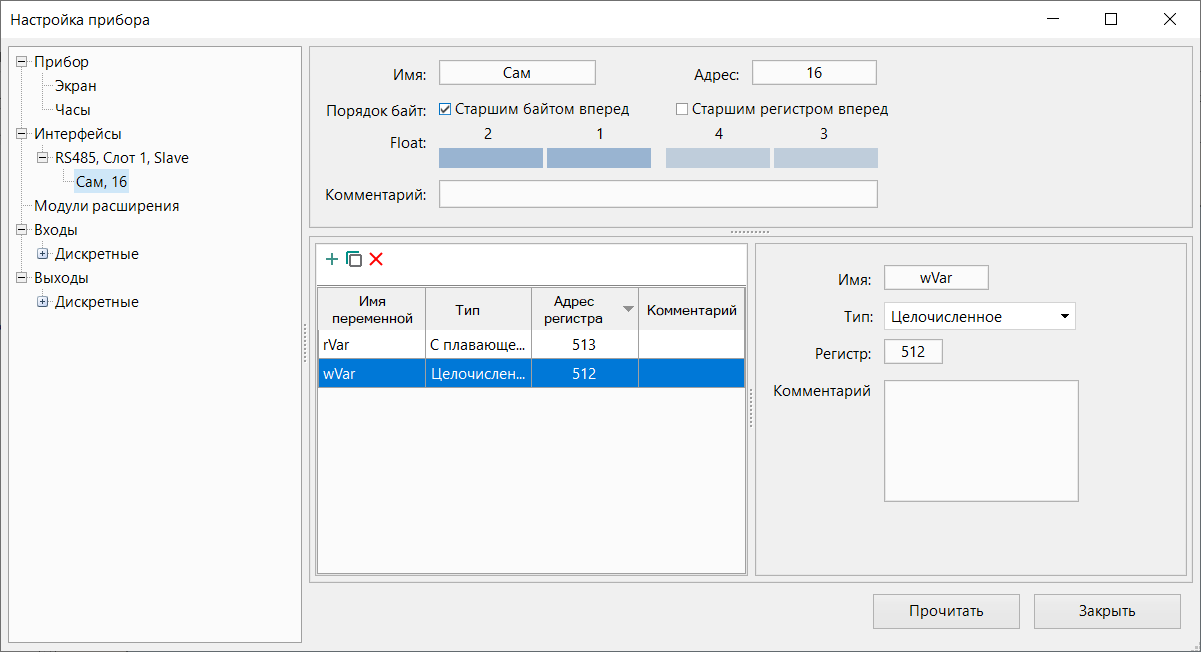The height and width of the screenshot is (652, 1201).
Task: Click the Float byte block labeled 2
Action: [x=491, y=158]
